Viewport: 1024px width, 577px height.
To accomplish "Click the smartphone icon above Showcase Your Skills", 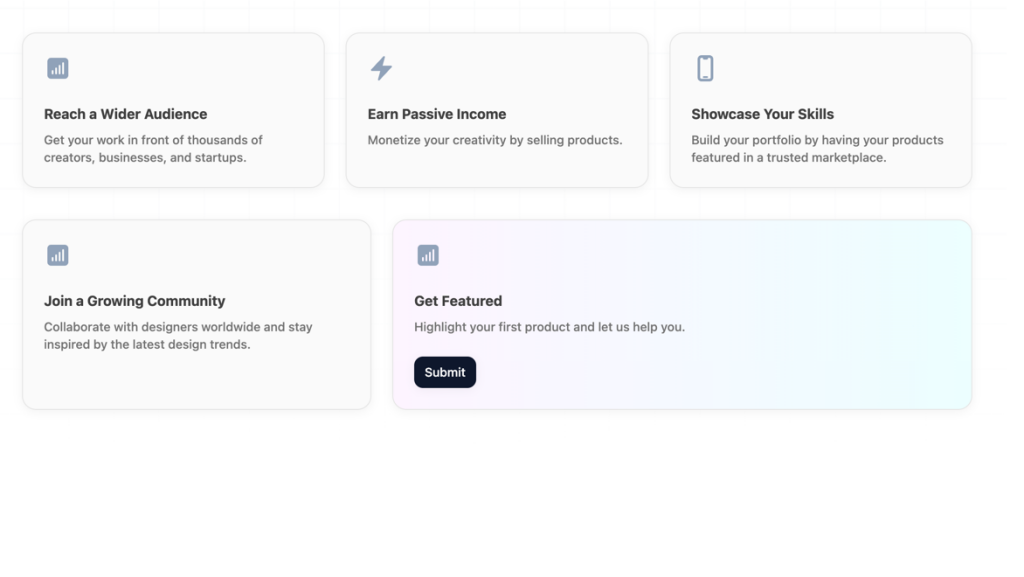I will (705, 68).
